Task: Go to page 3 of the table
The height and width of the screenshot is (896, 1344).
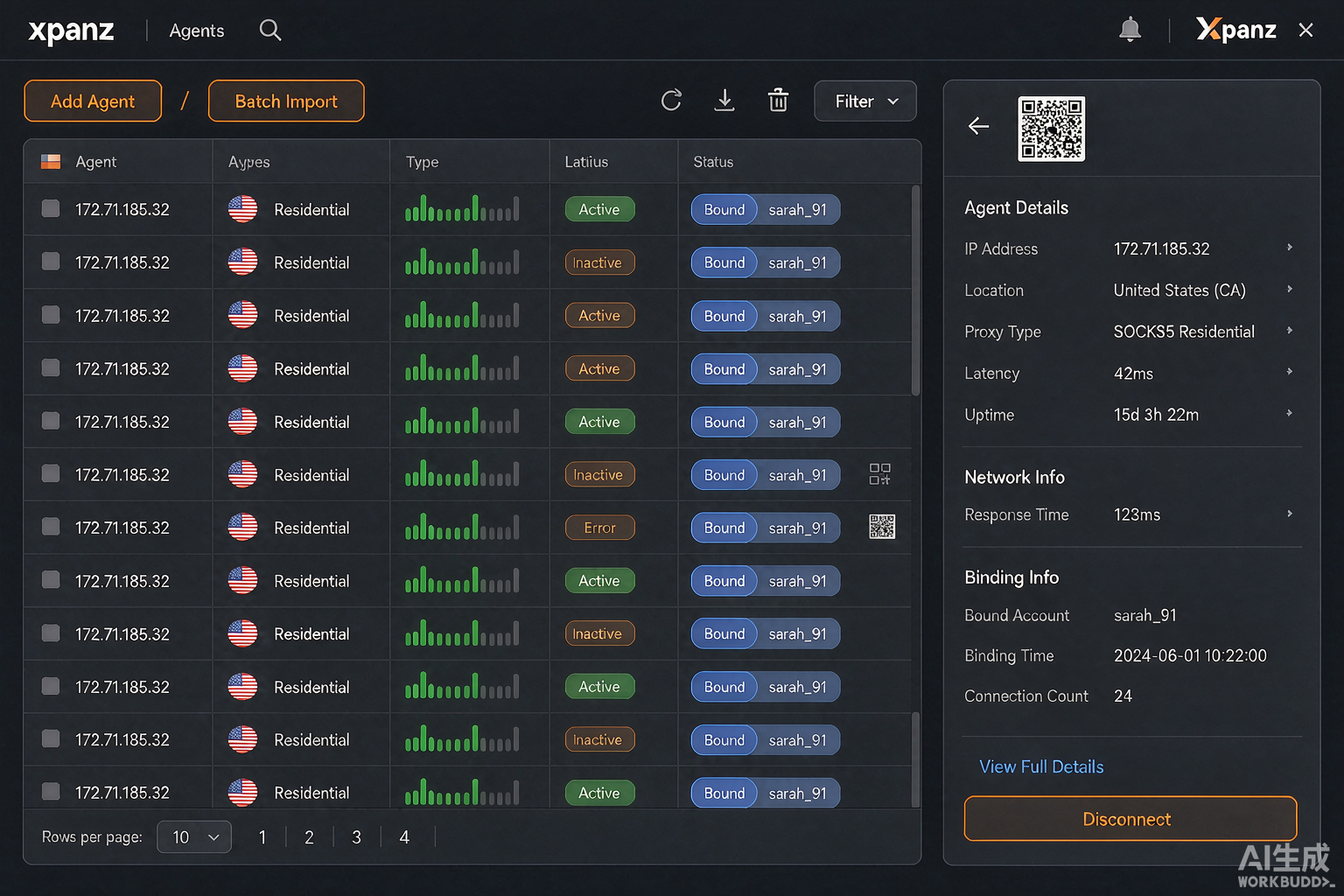Action: click(x=356, y=837)
